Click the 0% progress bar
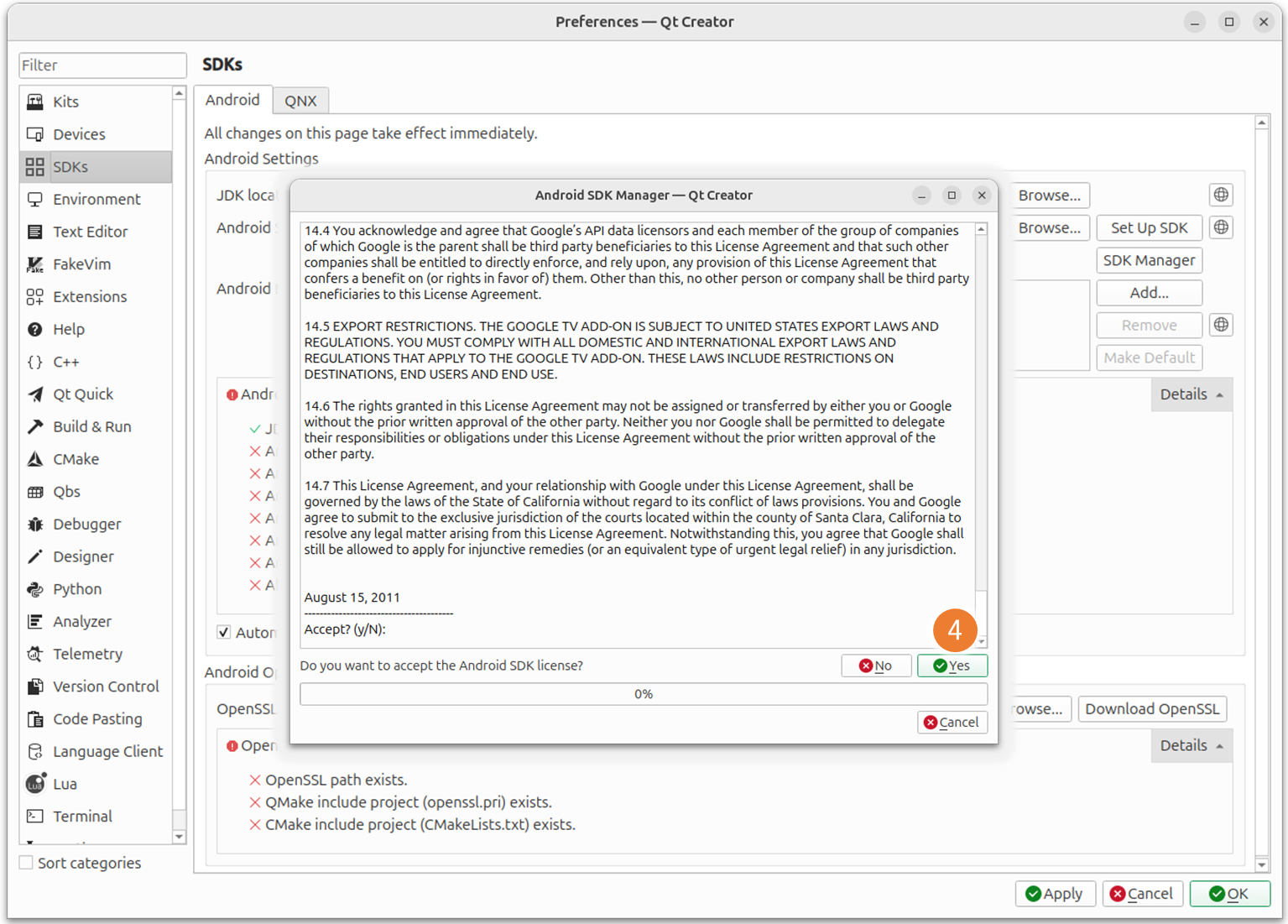 click(x=644, y=694)
